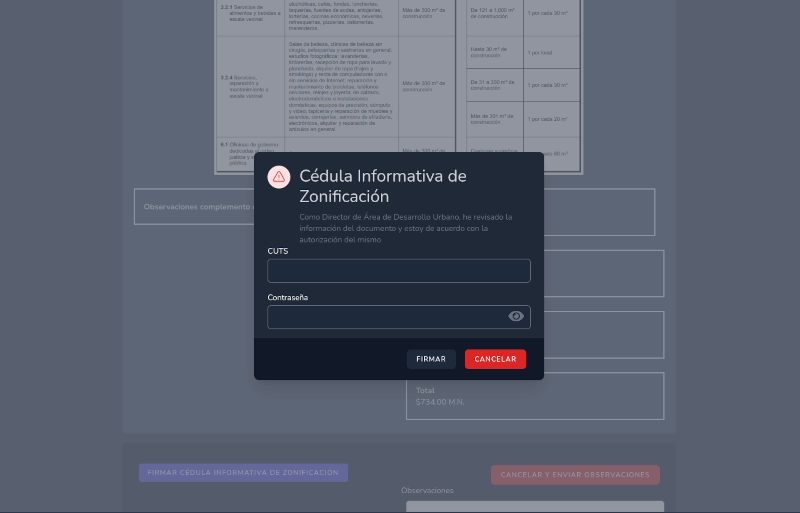Screen dimensions: 800x513
Task: Click the Firmar Cédula Informativa de Zonificación button
Action: tap(243, 472)
